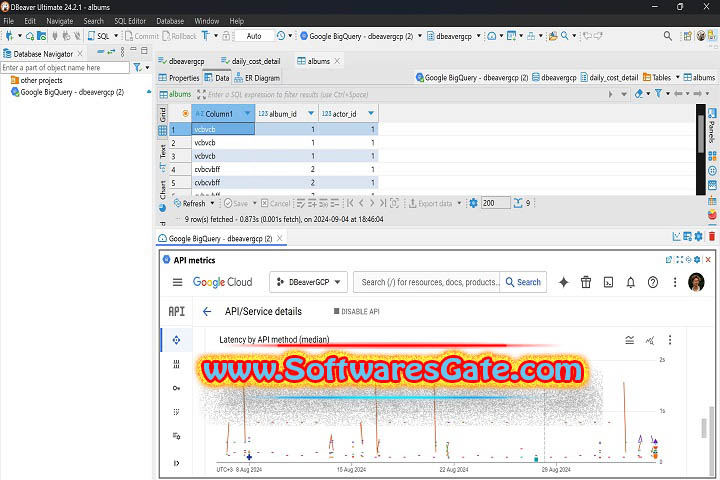The image size is (720, 480).
Task: Click the Google Cloud search field
Action: [x=429, y=282]
